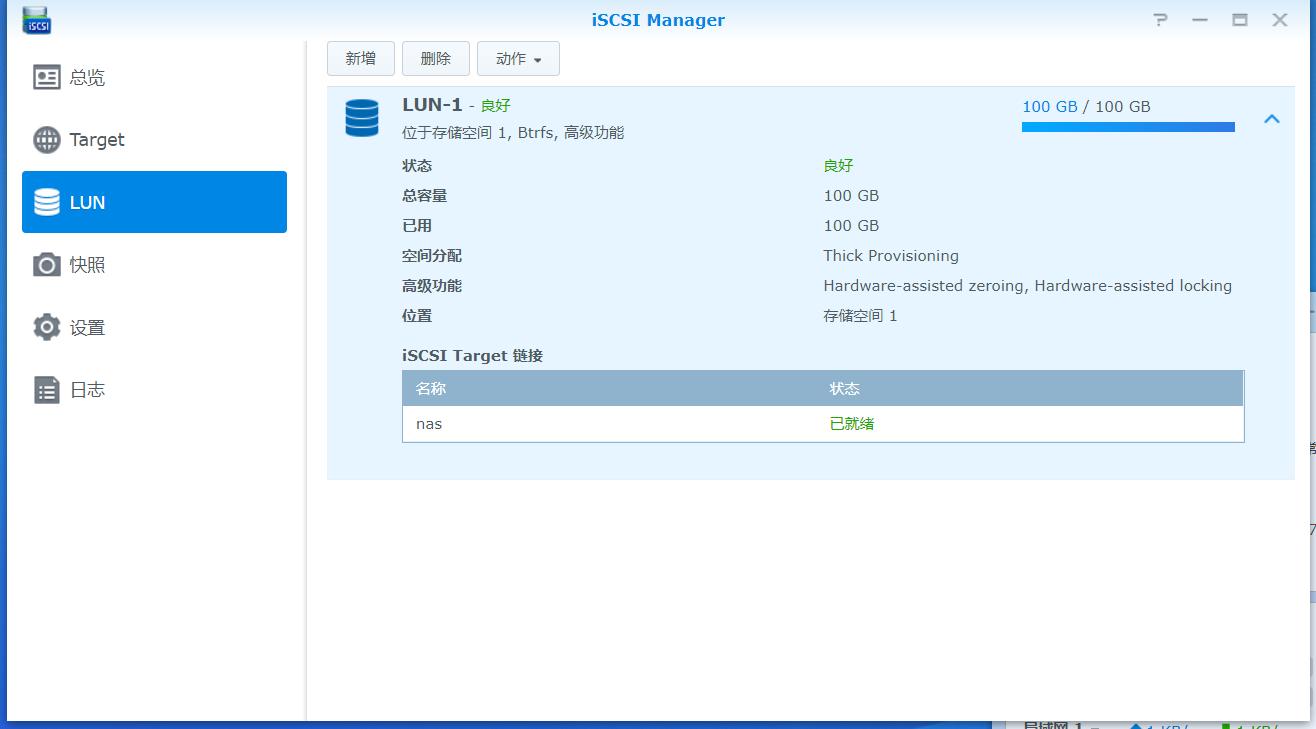This screenshot has width=1316, height=729.
Task: Click the iSCSI app icon top left
Action: click(36, 19)
